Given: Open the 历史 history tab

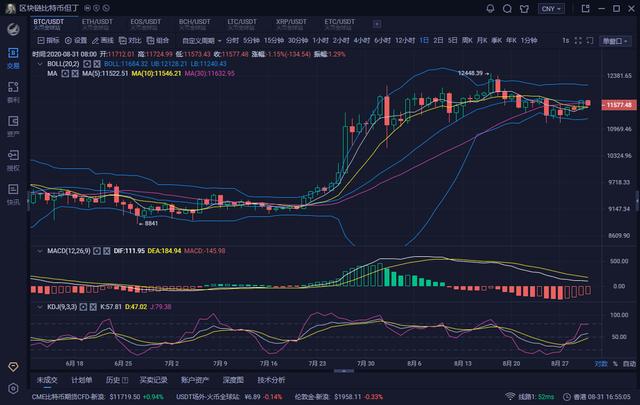Looking at the screenshot, I should [x=116, y=380].
